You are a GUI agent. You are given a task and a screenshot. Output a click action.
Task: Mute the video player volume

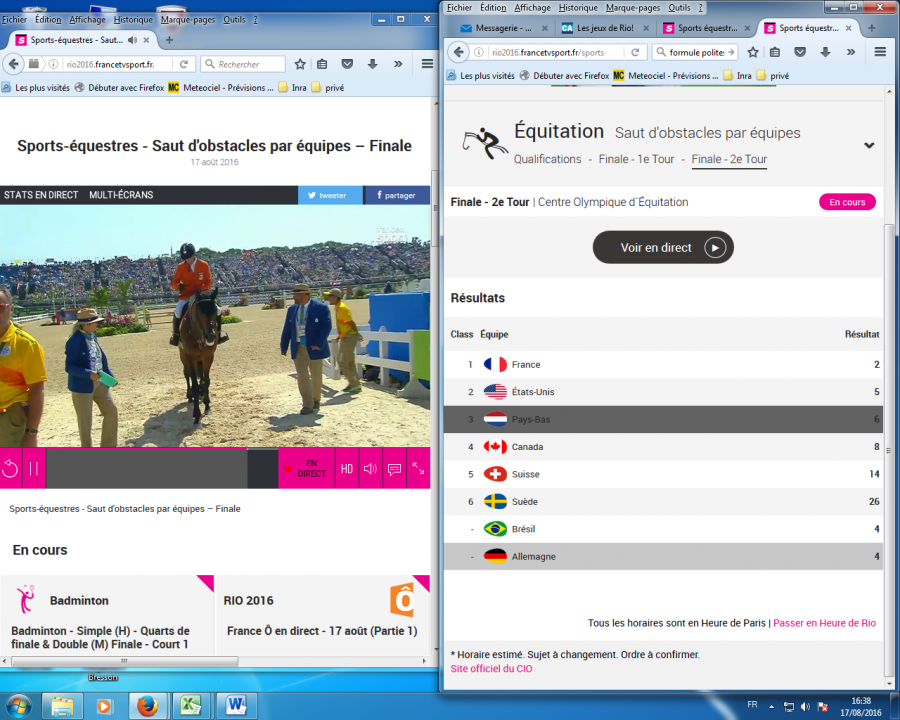(x=370, y=468)
